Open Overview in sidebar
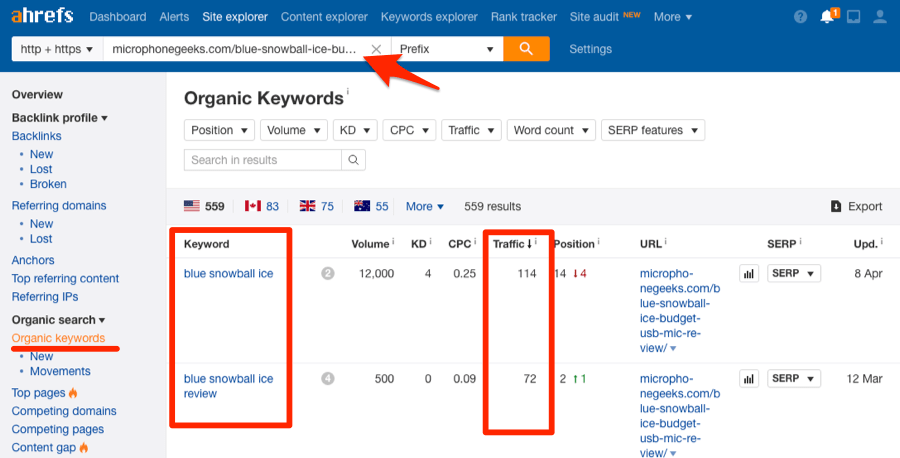The height and width of the screenshot is (458, 900). pyautogui.click(x=37, y=95)
